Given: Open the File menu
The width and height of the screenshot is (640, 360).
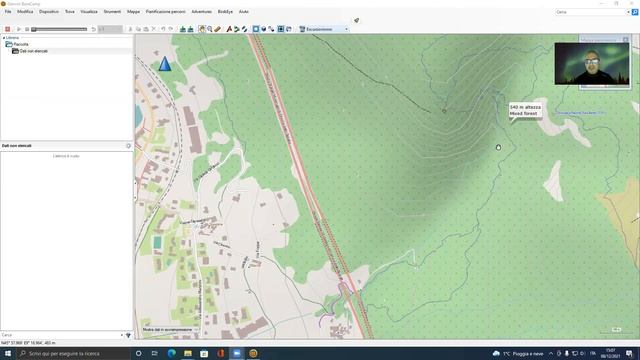Looking at the screenshot, I should 8,12.
